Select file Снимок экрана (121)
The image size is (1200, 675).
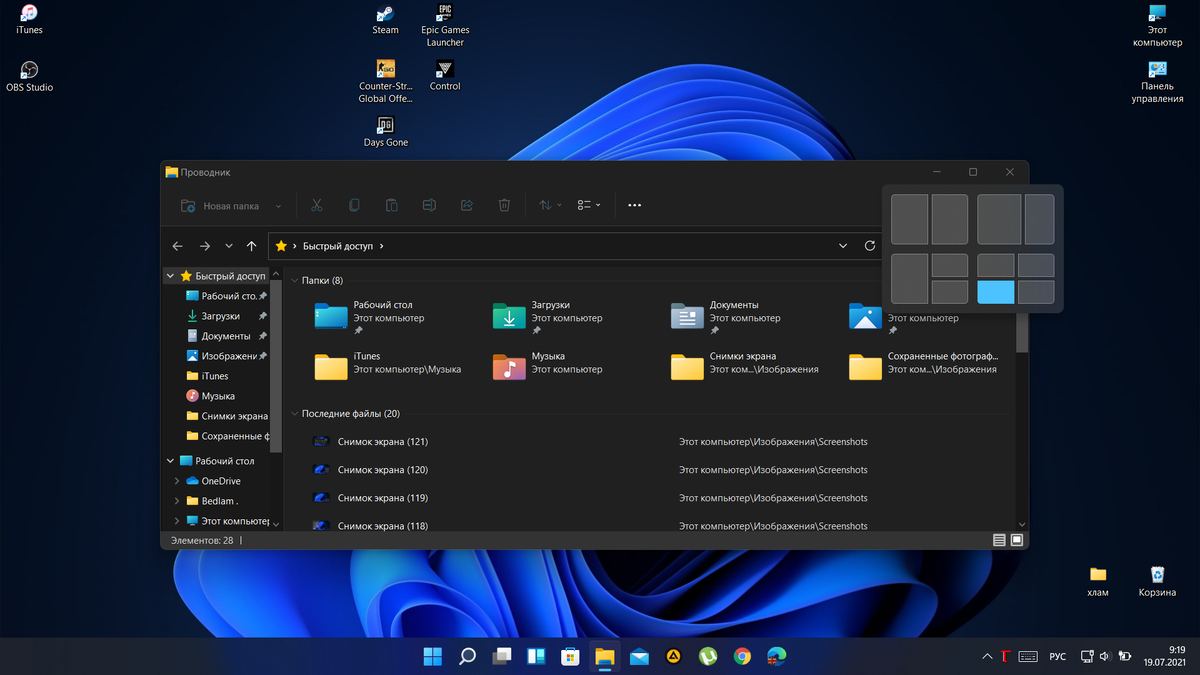pos(382,442)
